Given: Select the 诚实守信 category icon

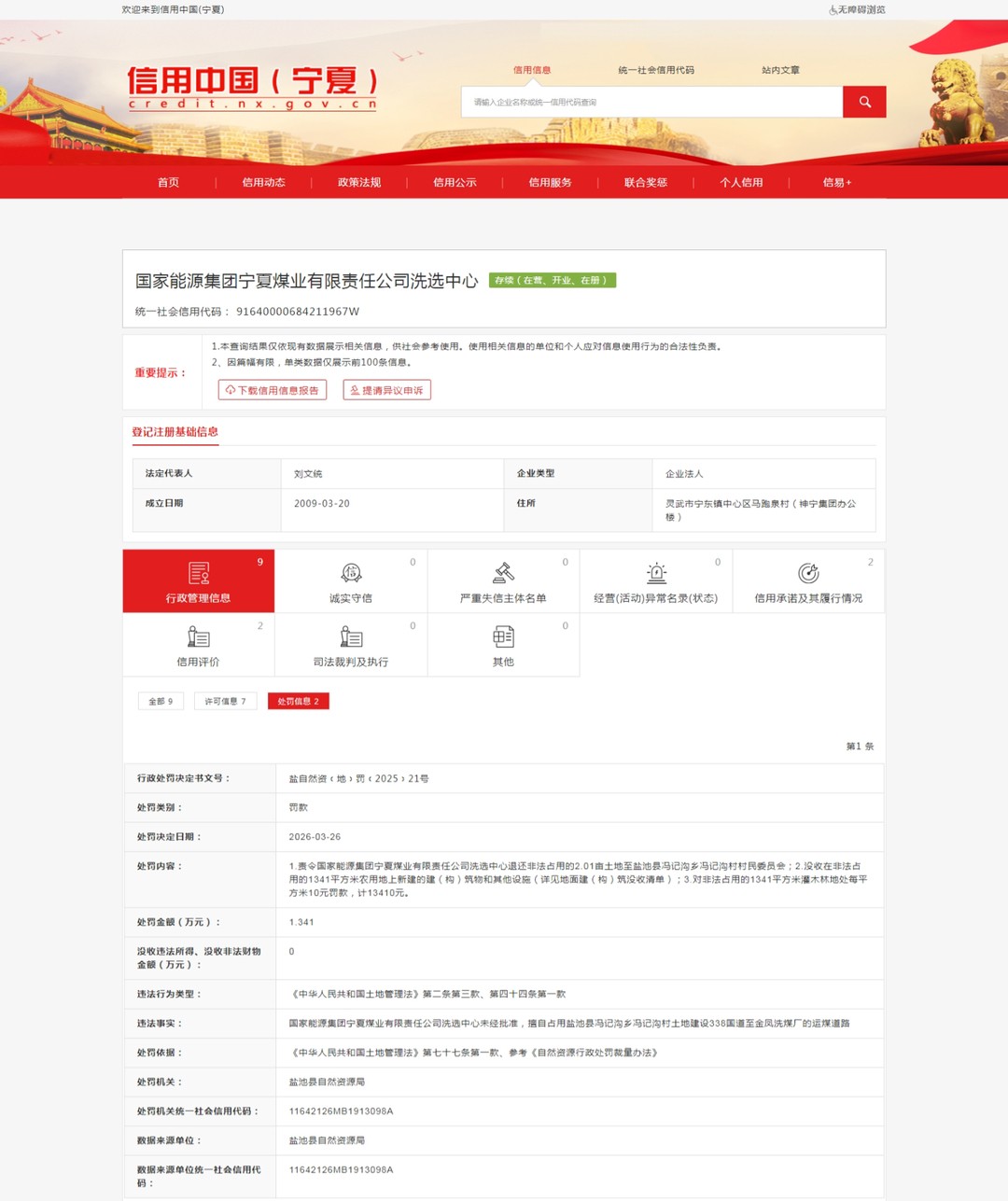Looking at the screenshot, I should coord(351,573).
